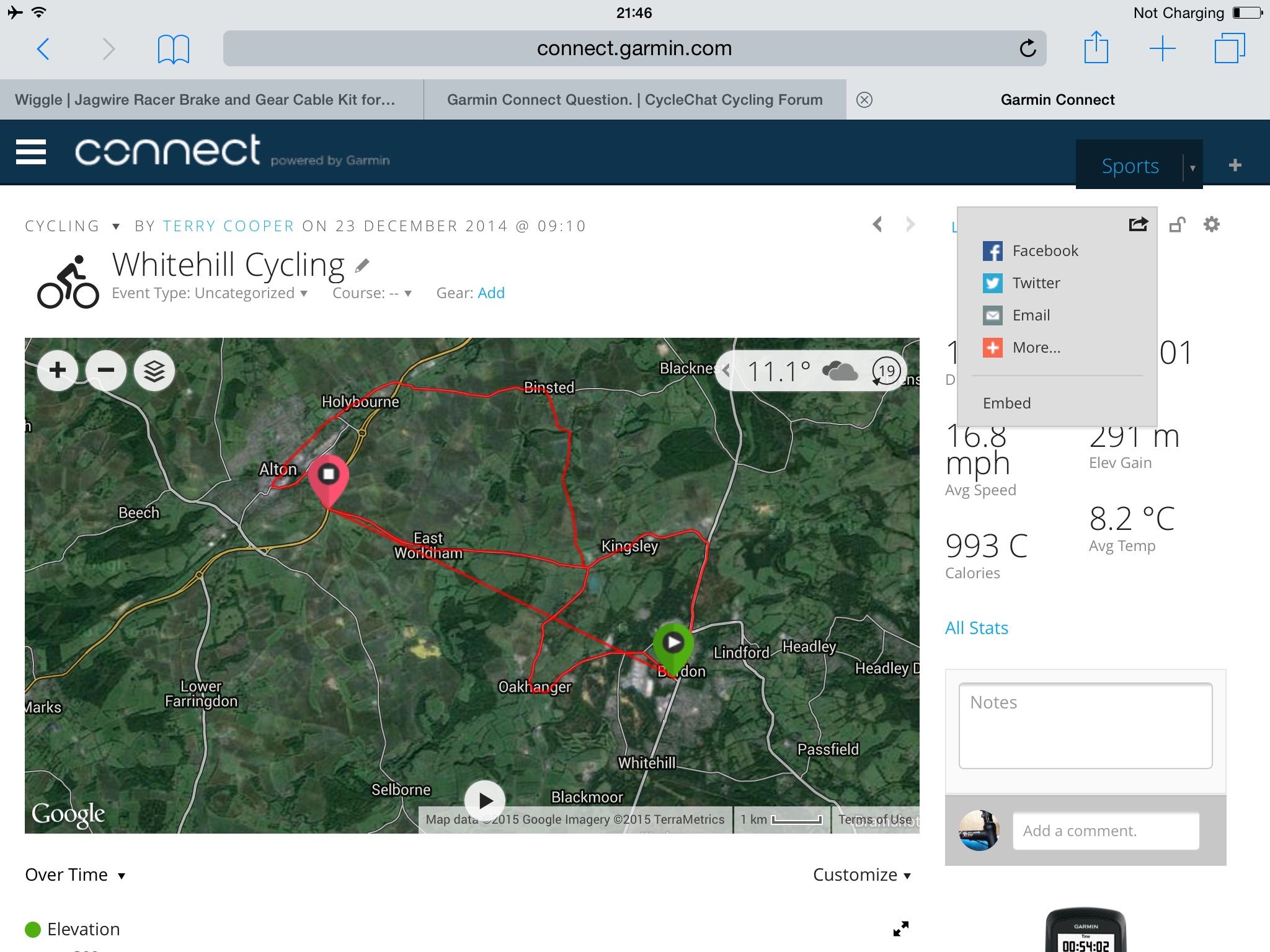This screenshot has width=1270, height=952.
Task: Collapse weather panel chevron
Action: [726, 370]
